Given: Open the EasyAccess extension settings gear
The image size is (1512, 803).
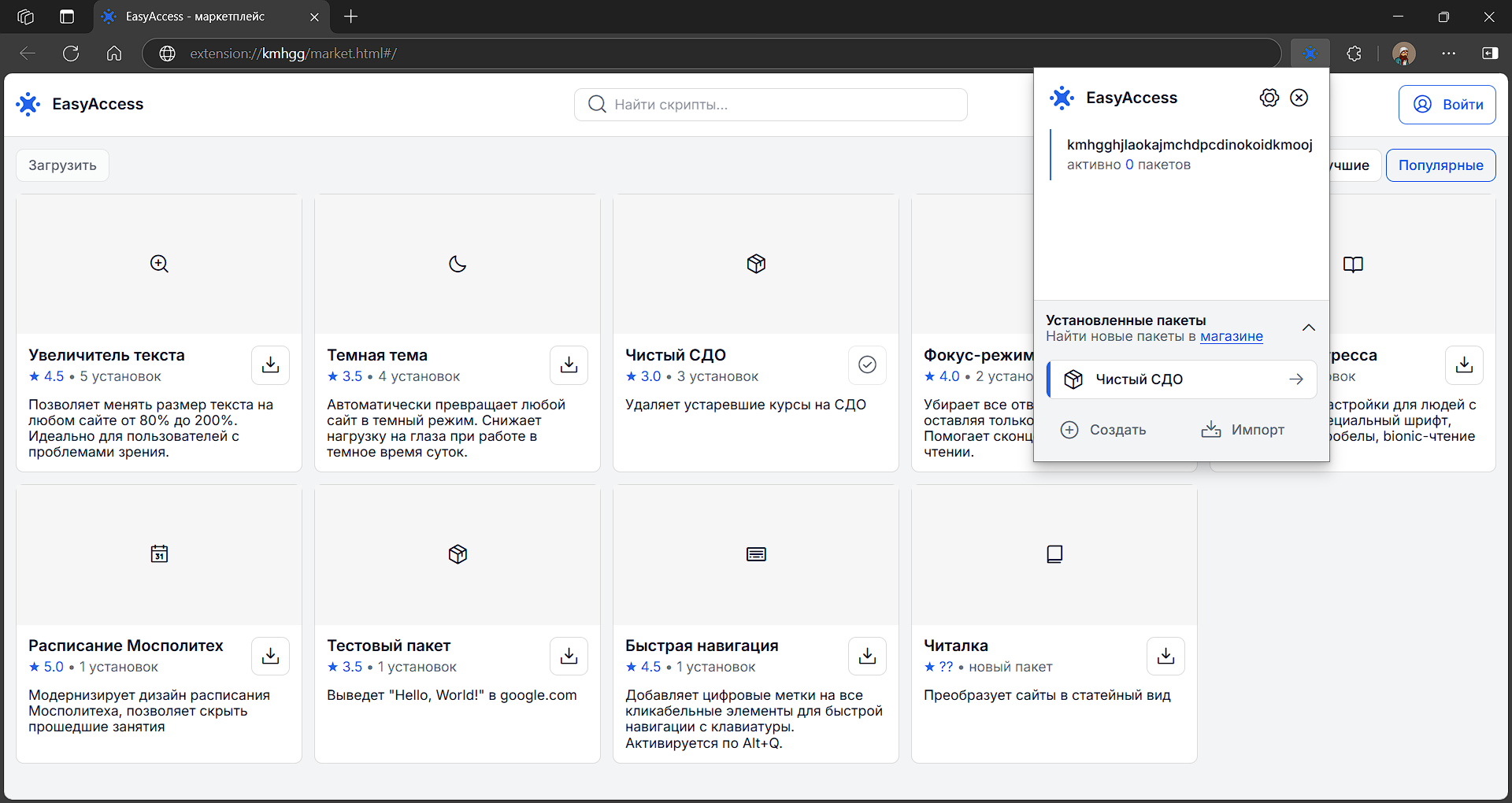Looking at the screenshot, I should [1269, 97].
